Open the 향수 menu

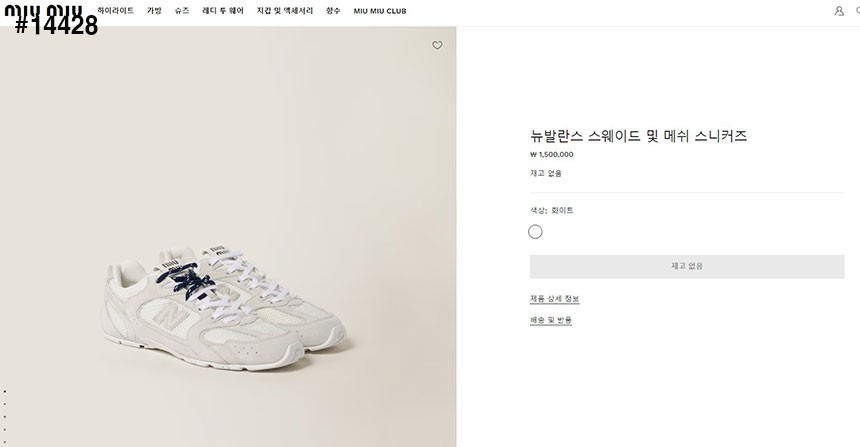(x=333, y=11)
